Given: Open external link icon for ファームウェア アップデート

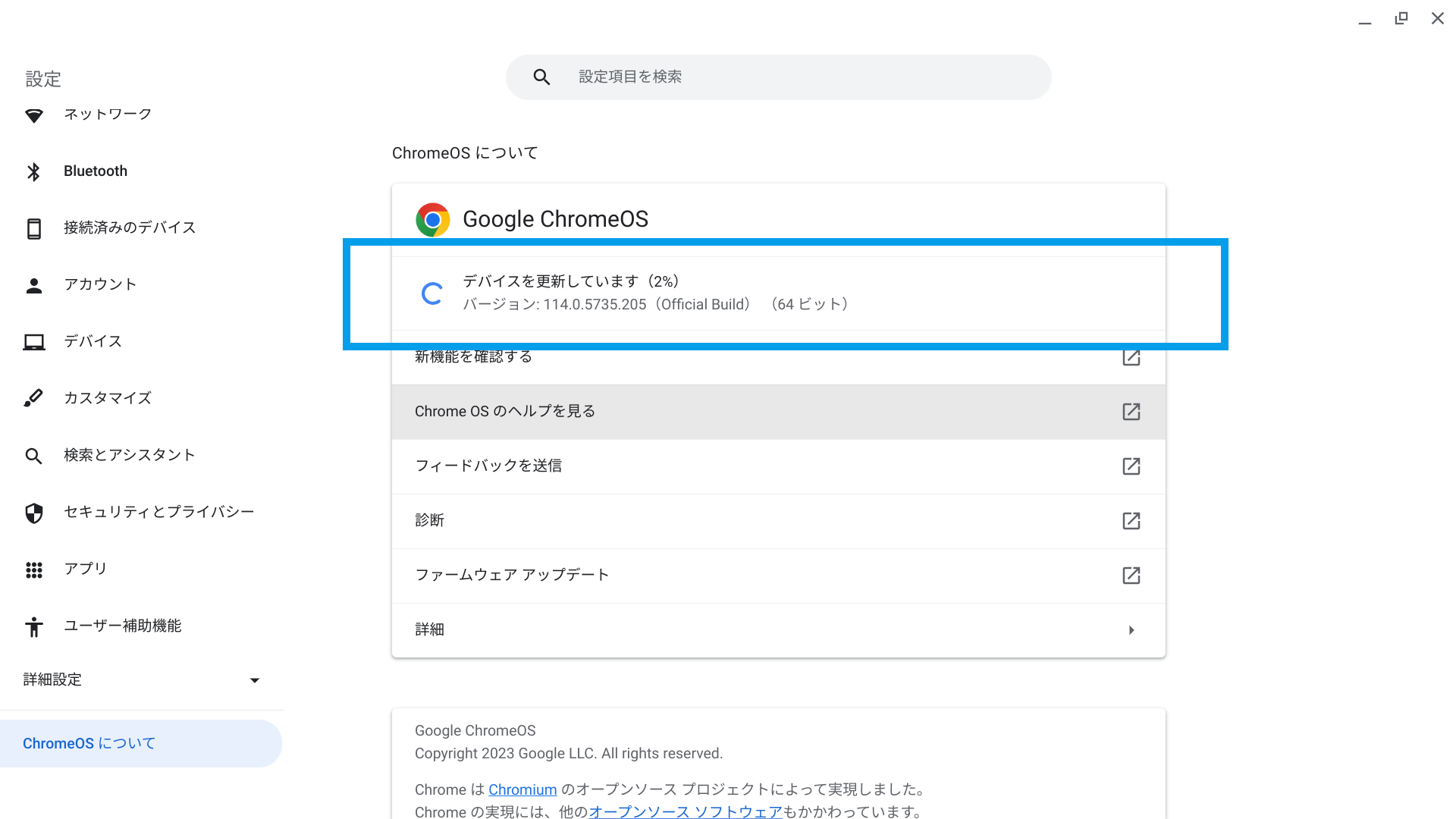Looking at the screenshot, I should coord(1131,576).
